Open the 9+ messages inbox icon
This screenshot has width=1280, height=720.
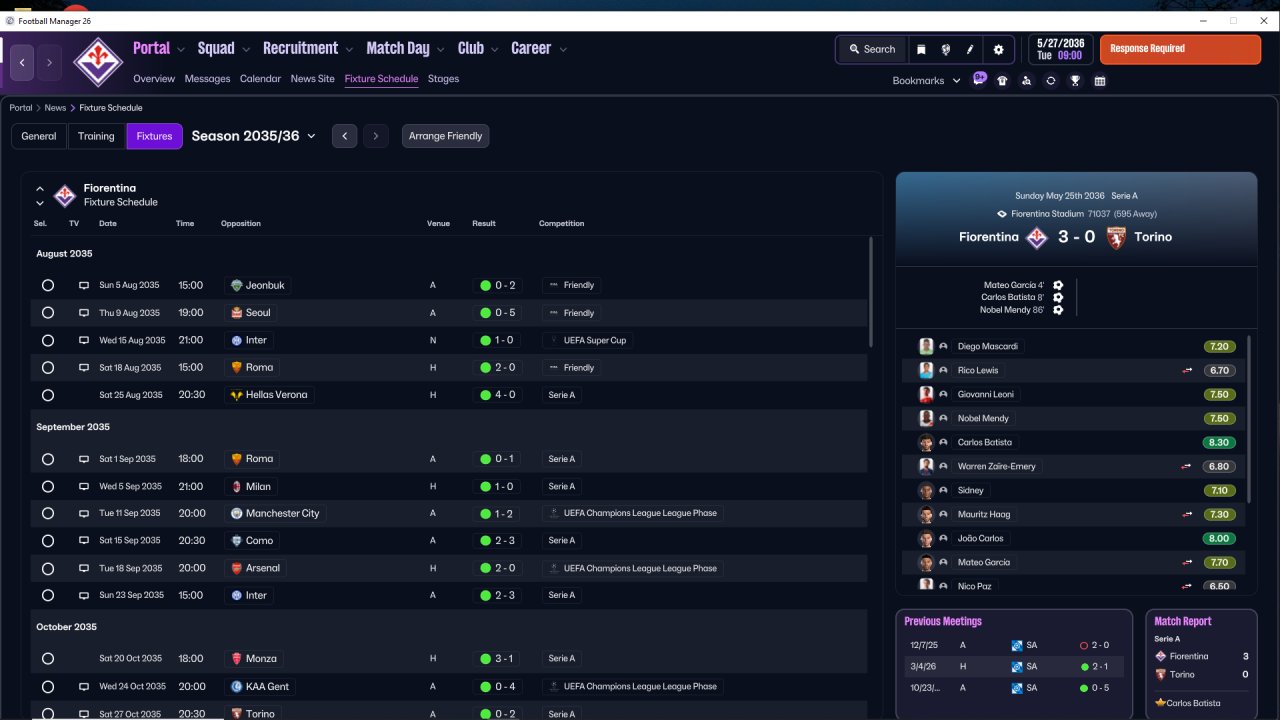pyautogui.click(x=979, y=79)
